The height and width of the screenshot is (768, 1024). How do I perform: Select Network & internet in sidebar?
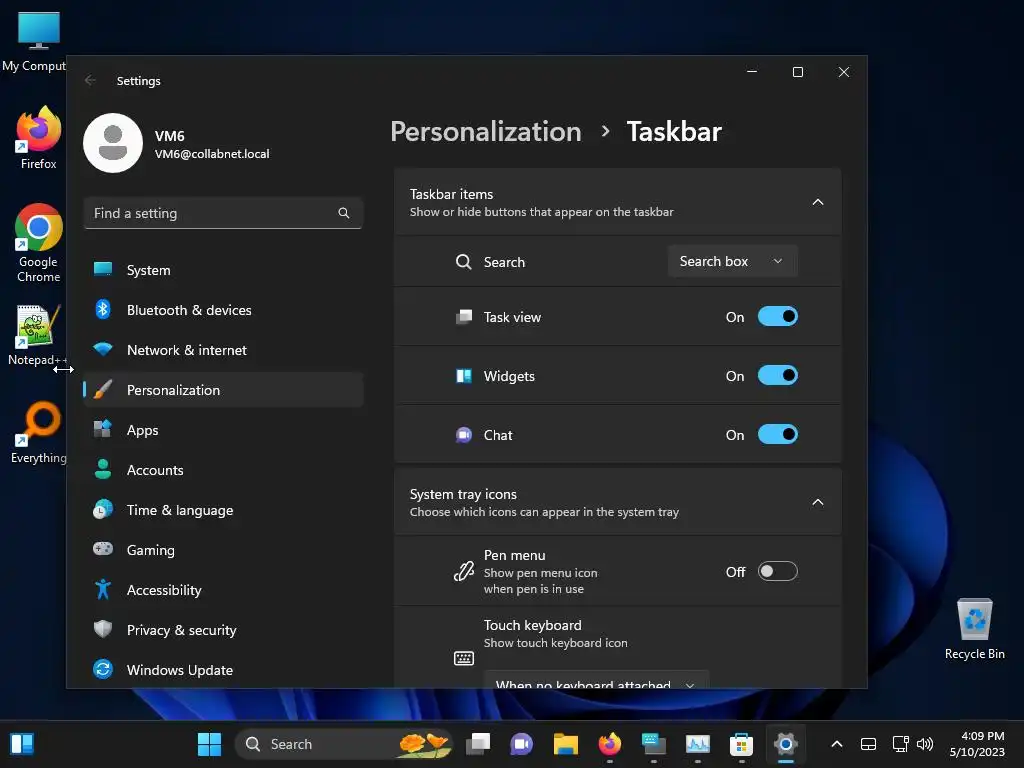[223, 350]
